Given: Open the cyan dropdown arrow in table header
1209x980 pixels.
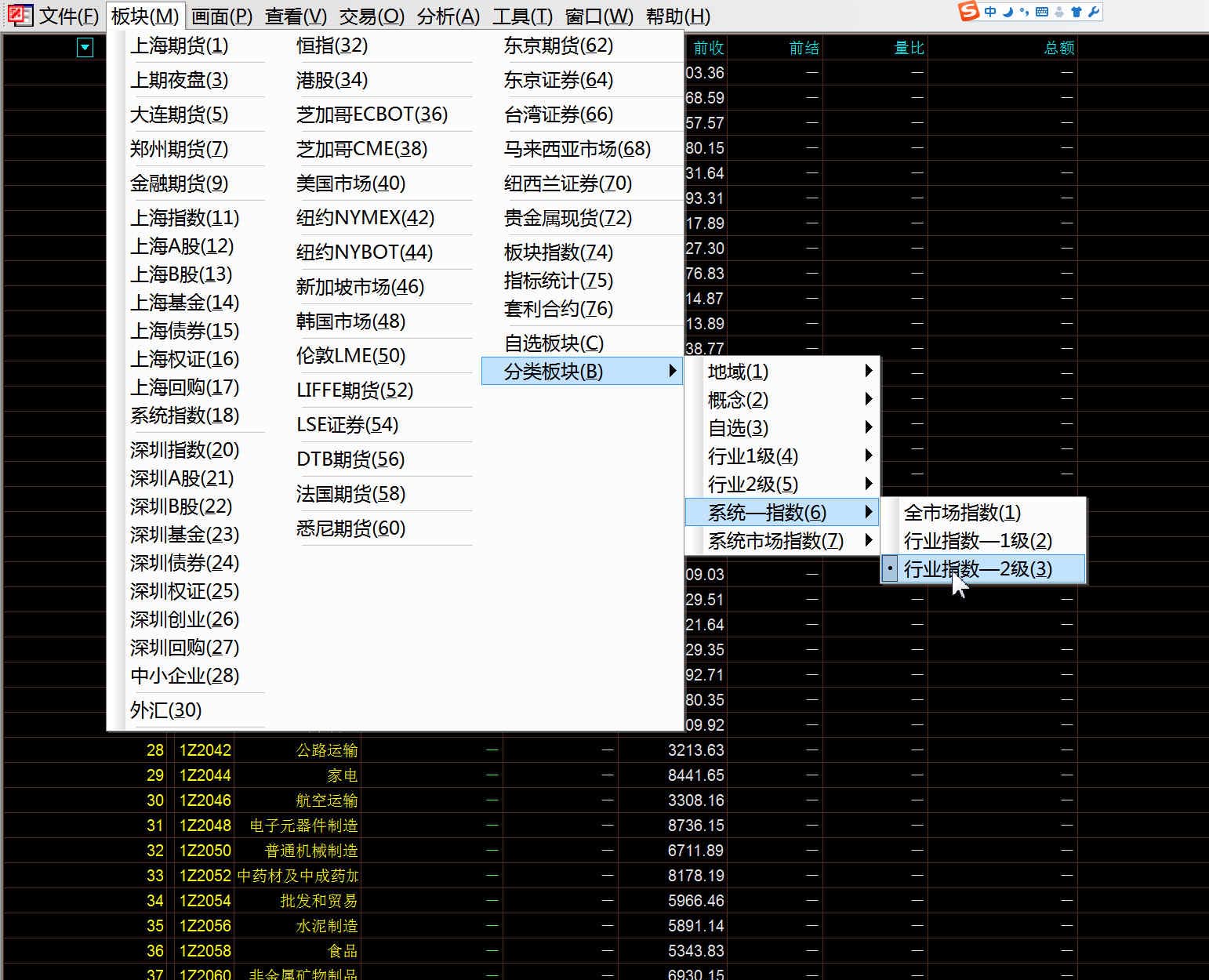Looking at the screenshot, I should [85, 48].
